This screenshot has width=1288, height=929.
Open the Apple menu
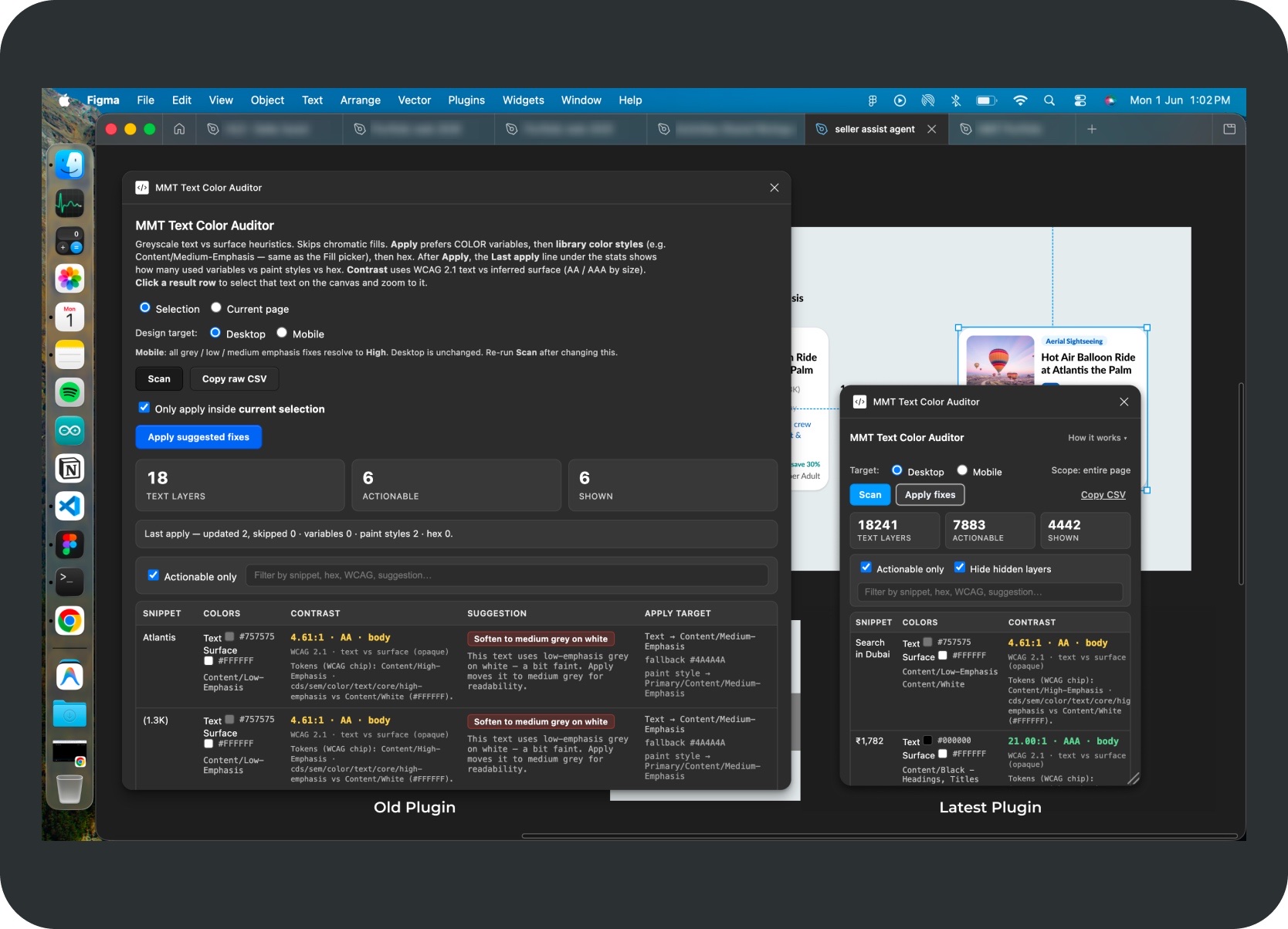[x=65, y=100]
